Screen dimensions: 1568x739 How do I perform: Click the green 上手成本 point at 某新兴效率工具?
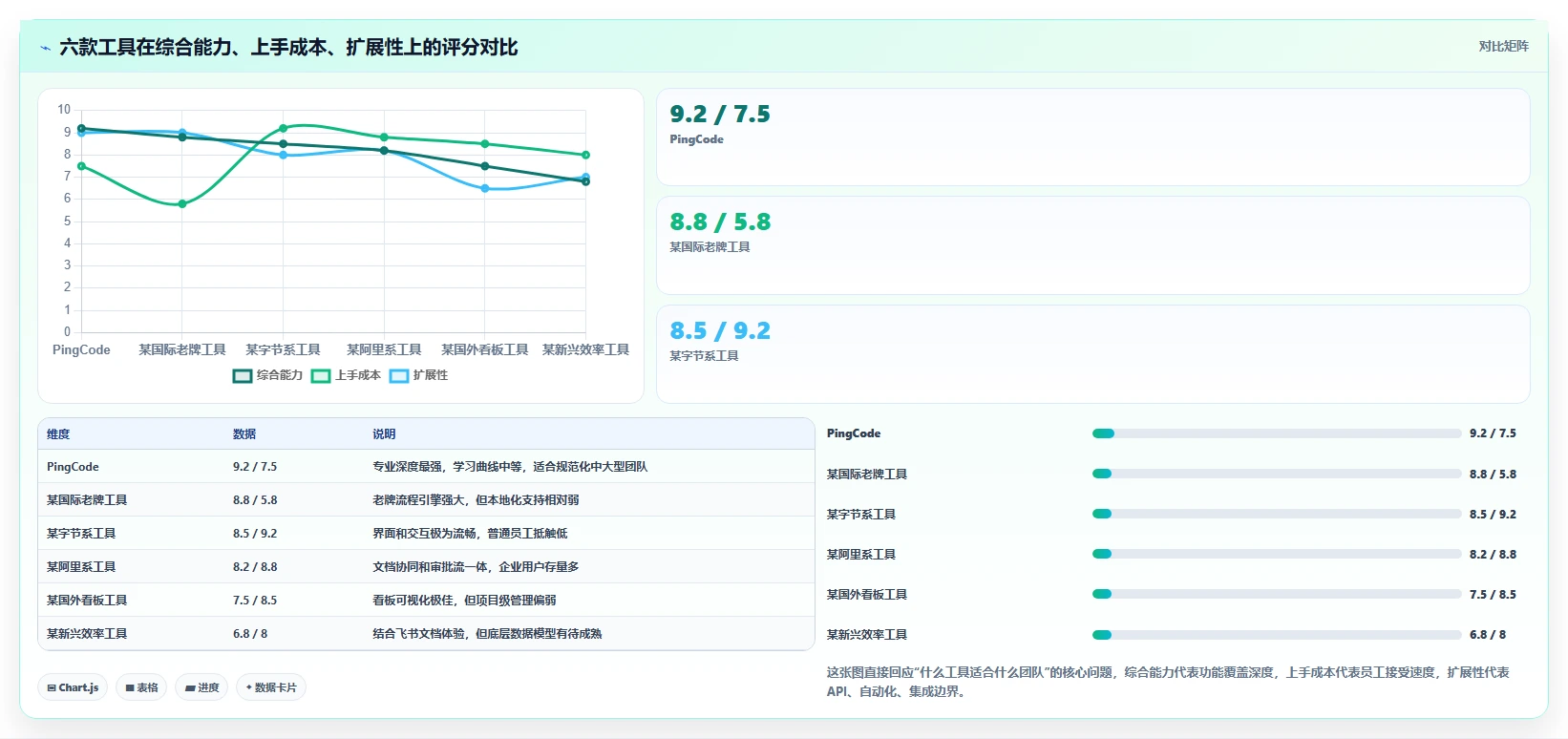pos(585,155)
